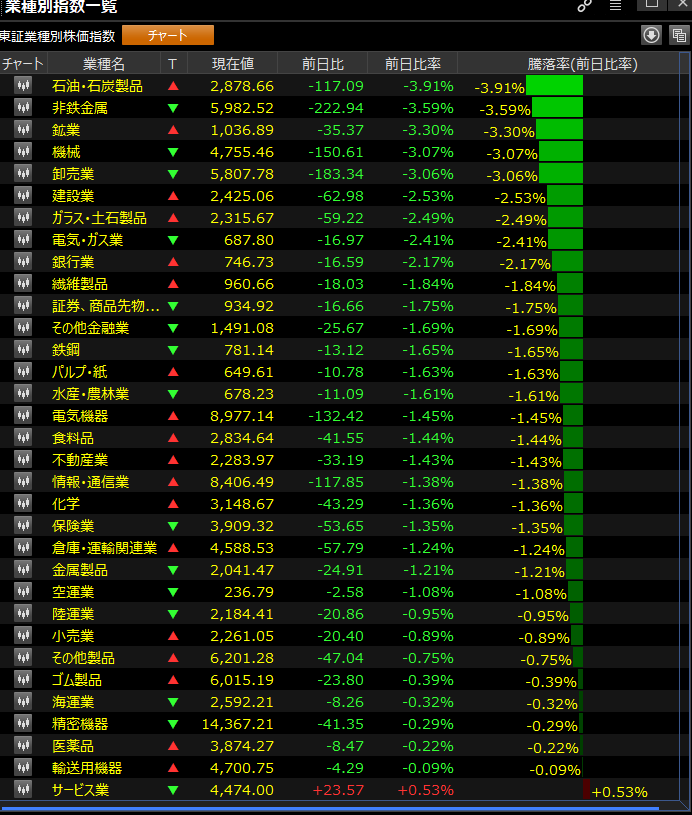This screenshot has width=692, height=815.
Task: Select 陸運業 industry name
Action: (x=73, y=614)
